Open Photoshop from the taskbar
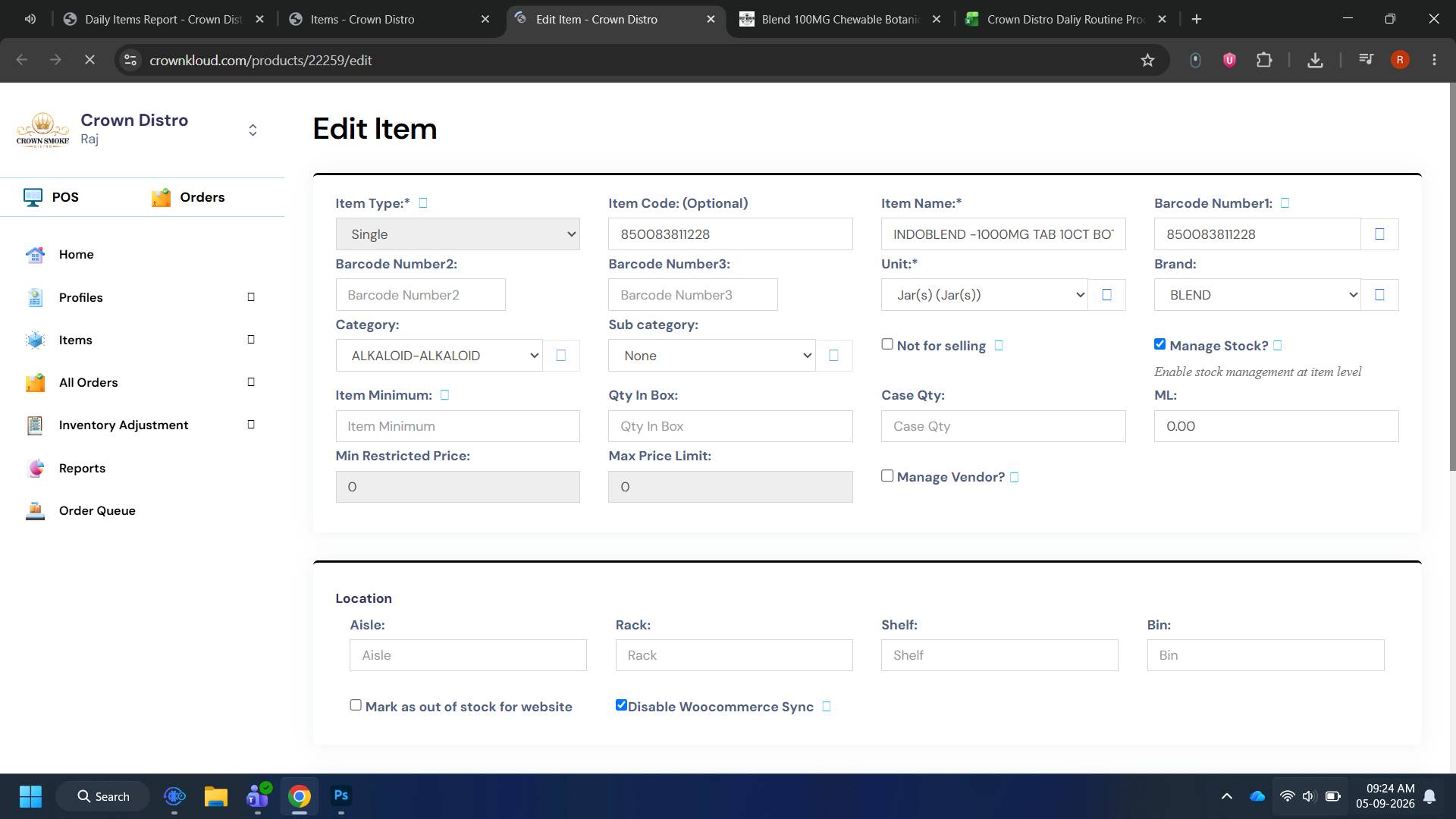This screenshot has height=819, width=1456. tap(341, 796)
